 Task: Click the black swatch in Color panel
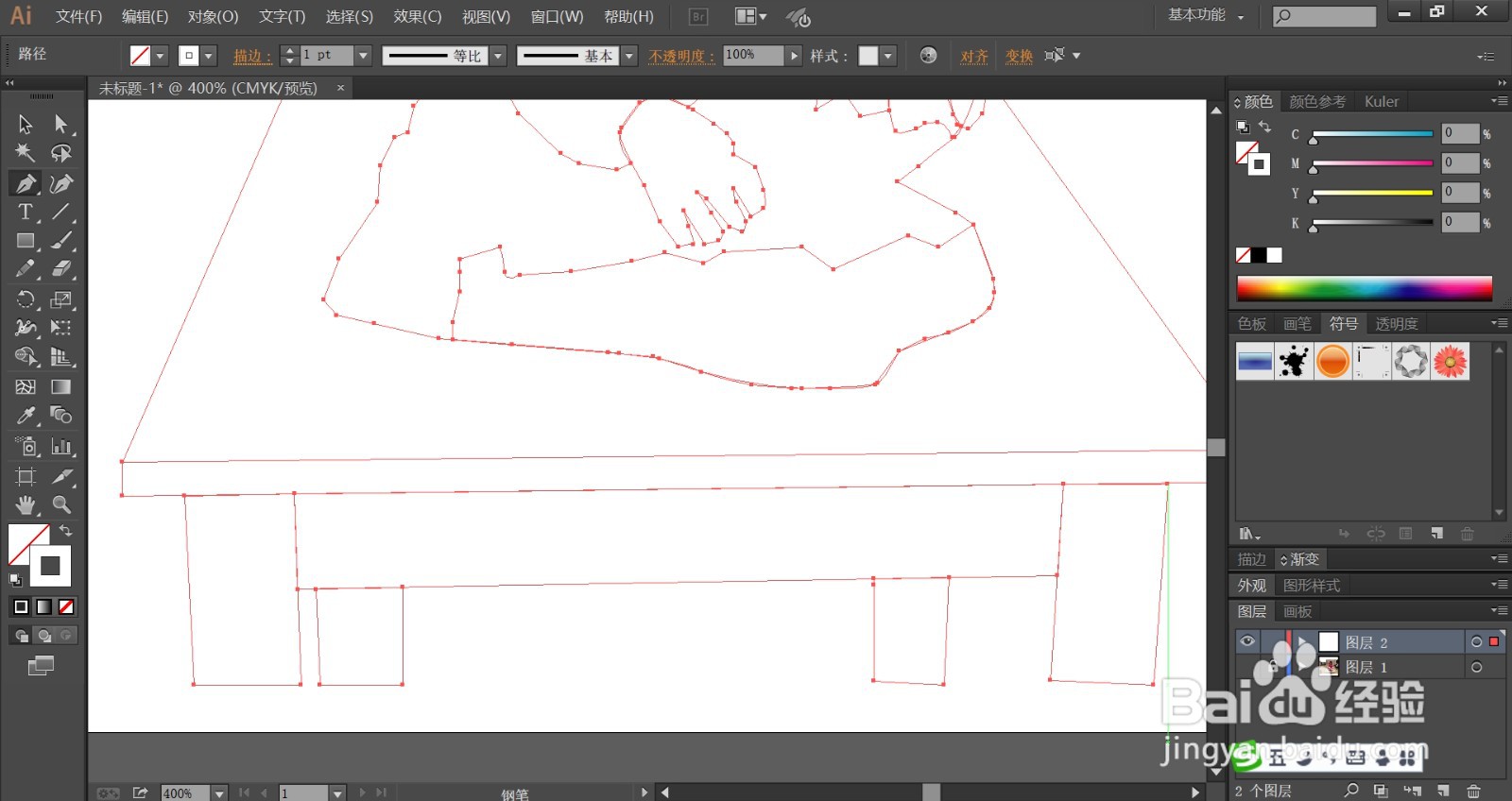(1259, 255)
